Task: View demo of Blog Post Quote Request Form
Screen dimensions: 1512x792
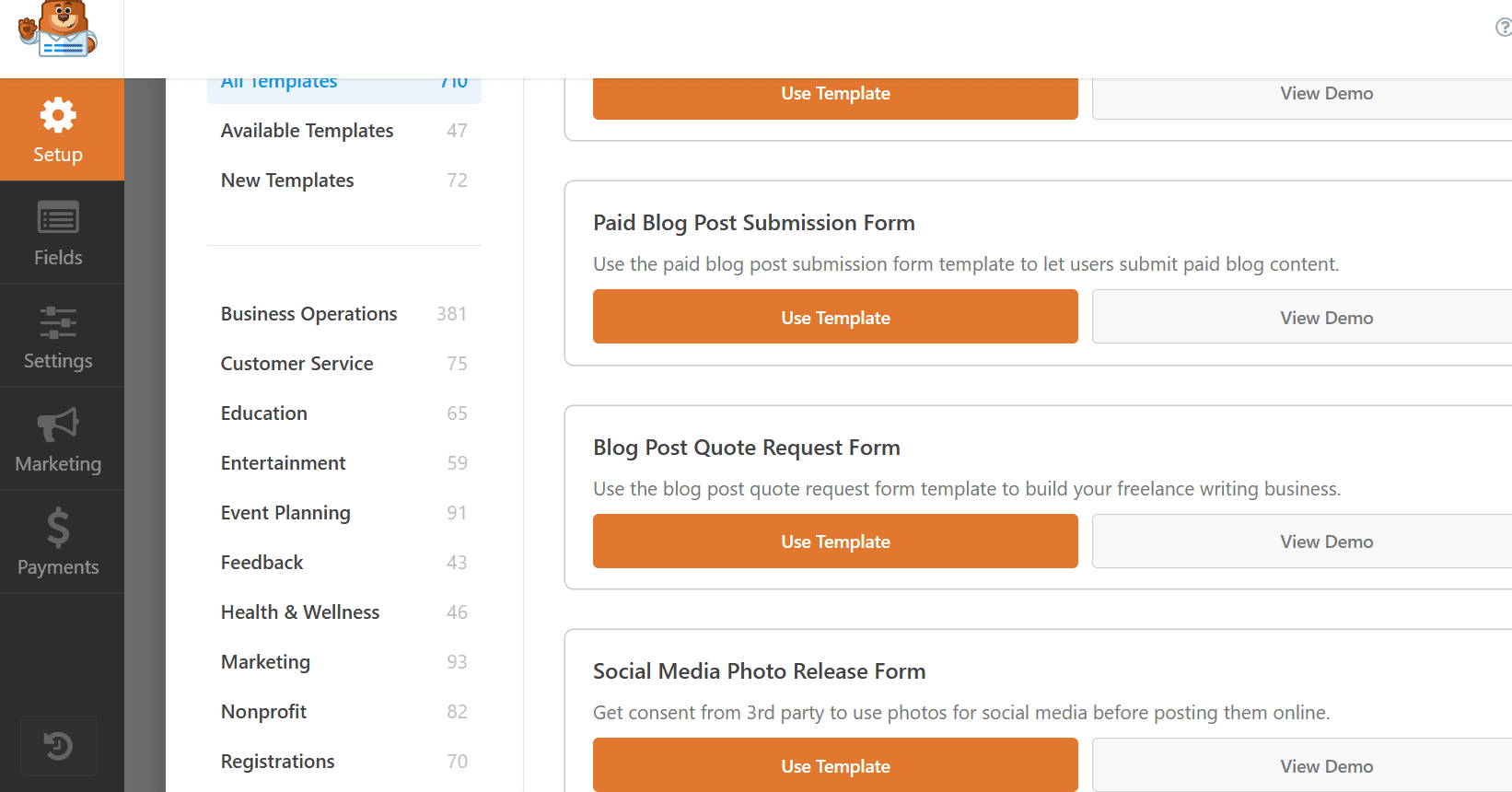Action: click(x=1325, y=542)
